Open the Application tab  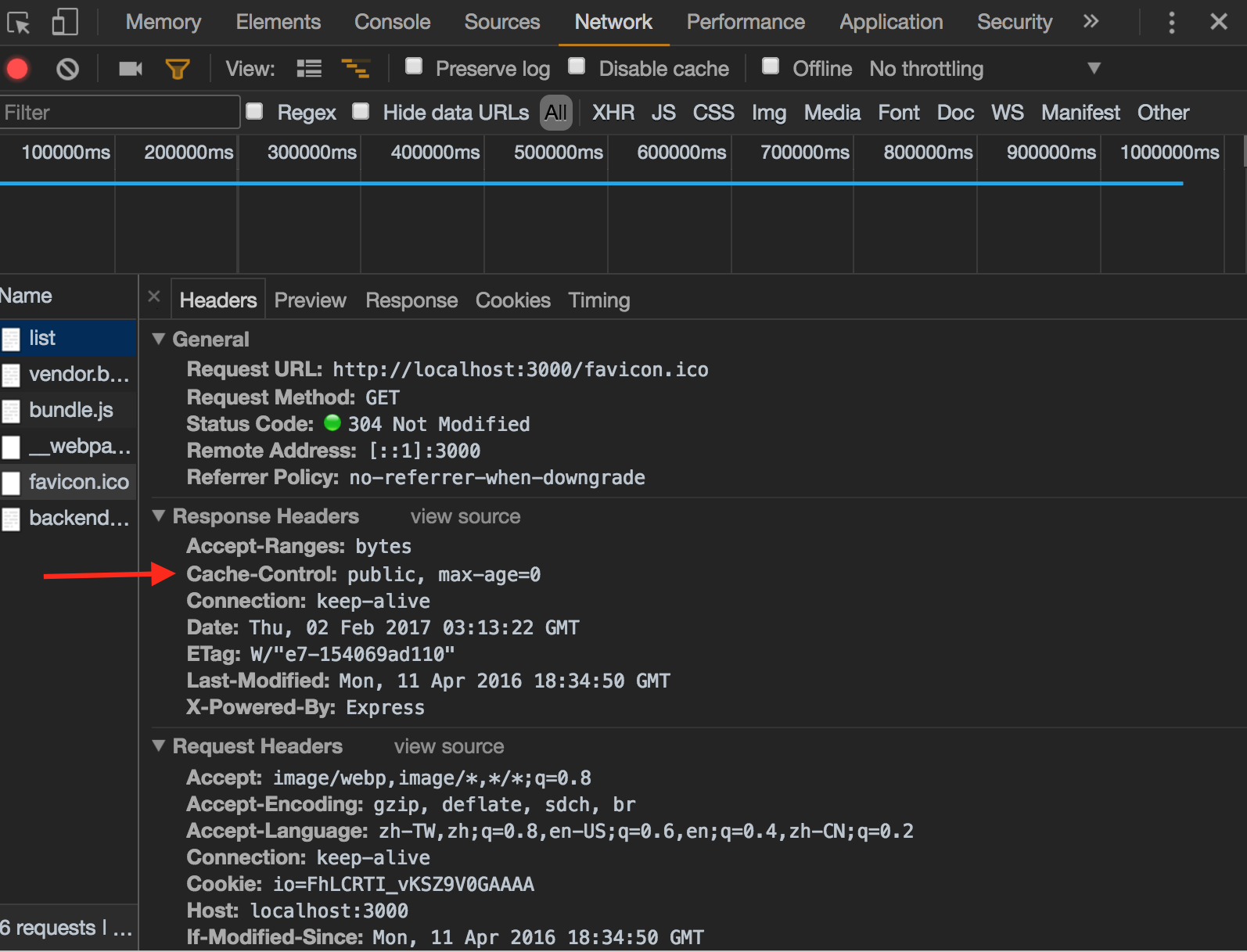point(891,22)
